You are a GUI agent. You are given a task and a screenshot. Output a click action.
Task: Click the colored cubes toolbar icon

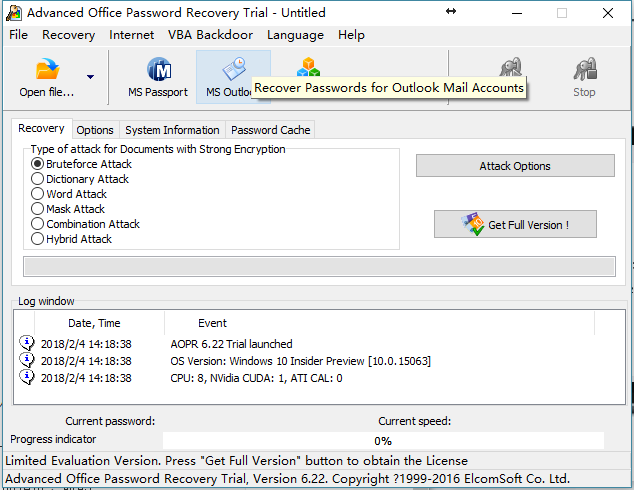point(309,67)
